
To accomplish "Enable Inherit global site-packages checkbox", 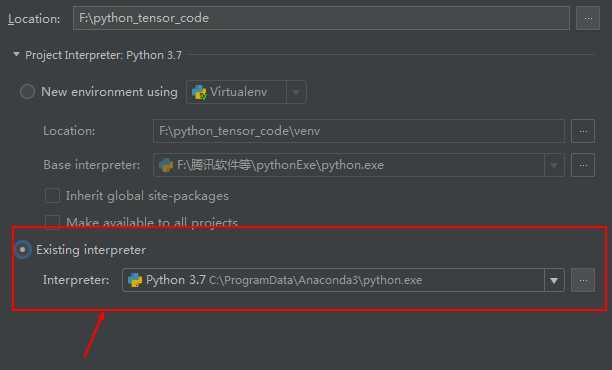I will click(x=52, y=196).
